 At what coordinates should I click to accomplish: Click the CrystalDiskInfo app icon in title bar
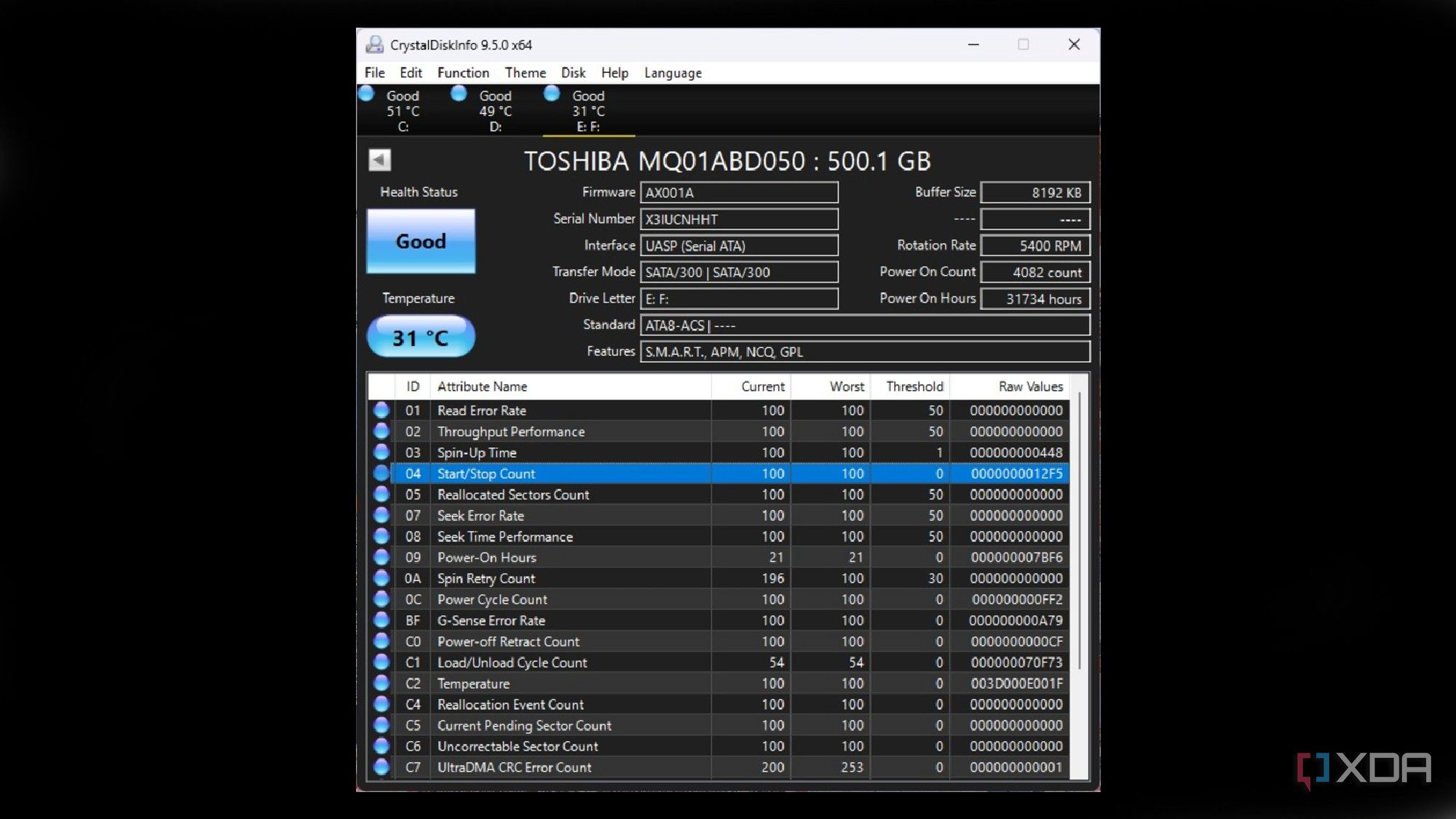[x=374, y=44]
